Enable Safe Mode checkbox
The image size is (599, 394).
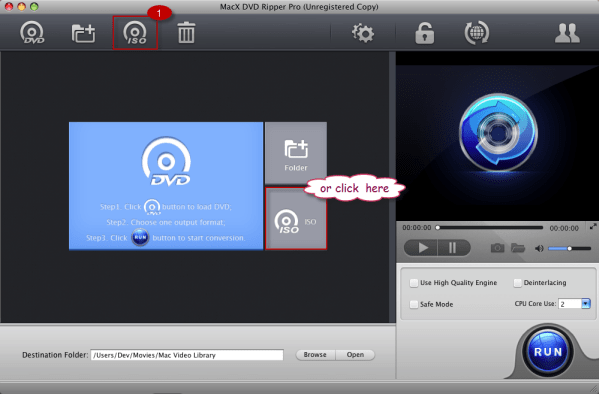(x=414, y=304)
